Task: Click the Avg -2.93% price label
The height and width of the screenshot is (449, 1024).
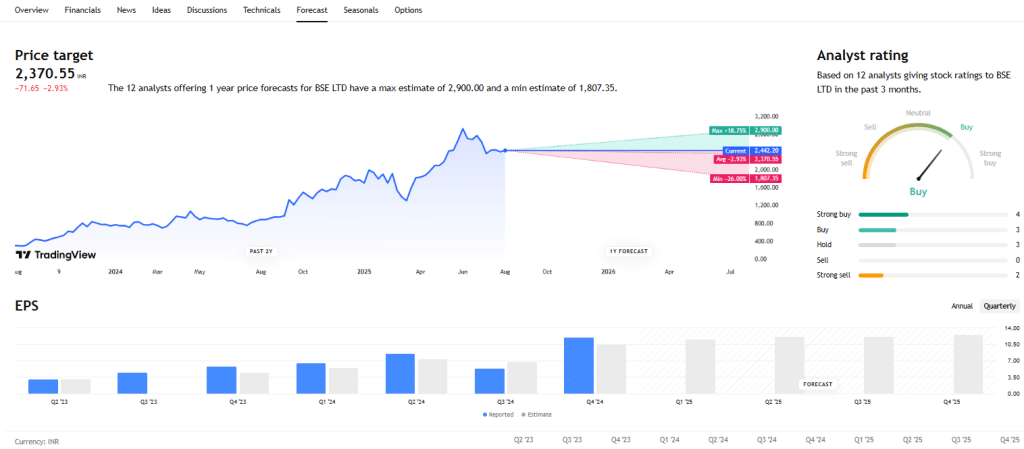Action: coord(748,159)
